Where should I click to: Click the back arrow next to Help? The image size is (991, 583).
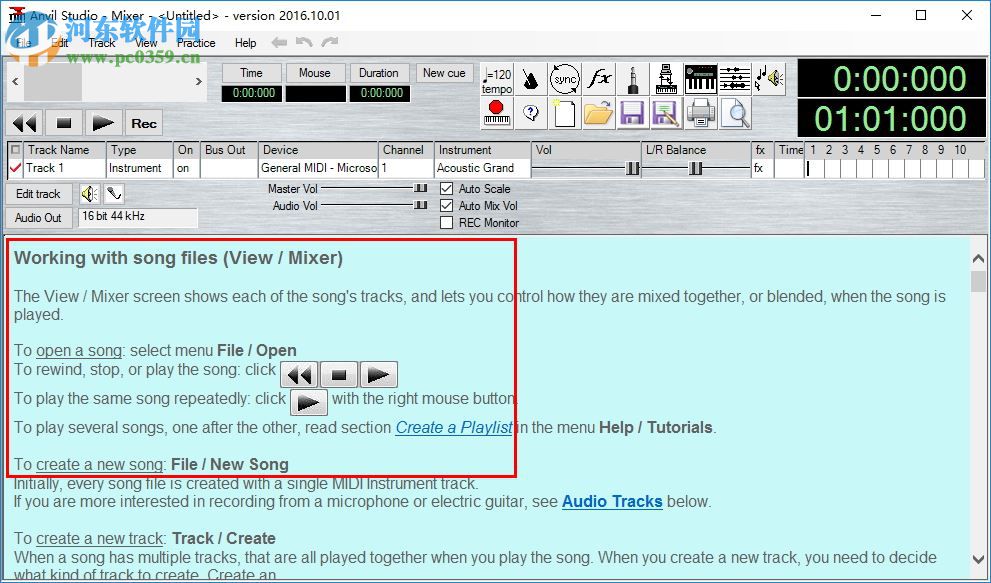(279, 42)
